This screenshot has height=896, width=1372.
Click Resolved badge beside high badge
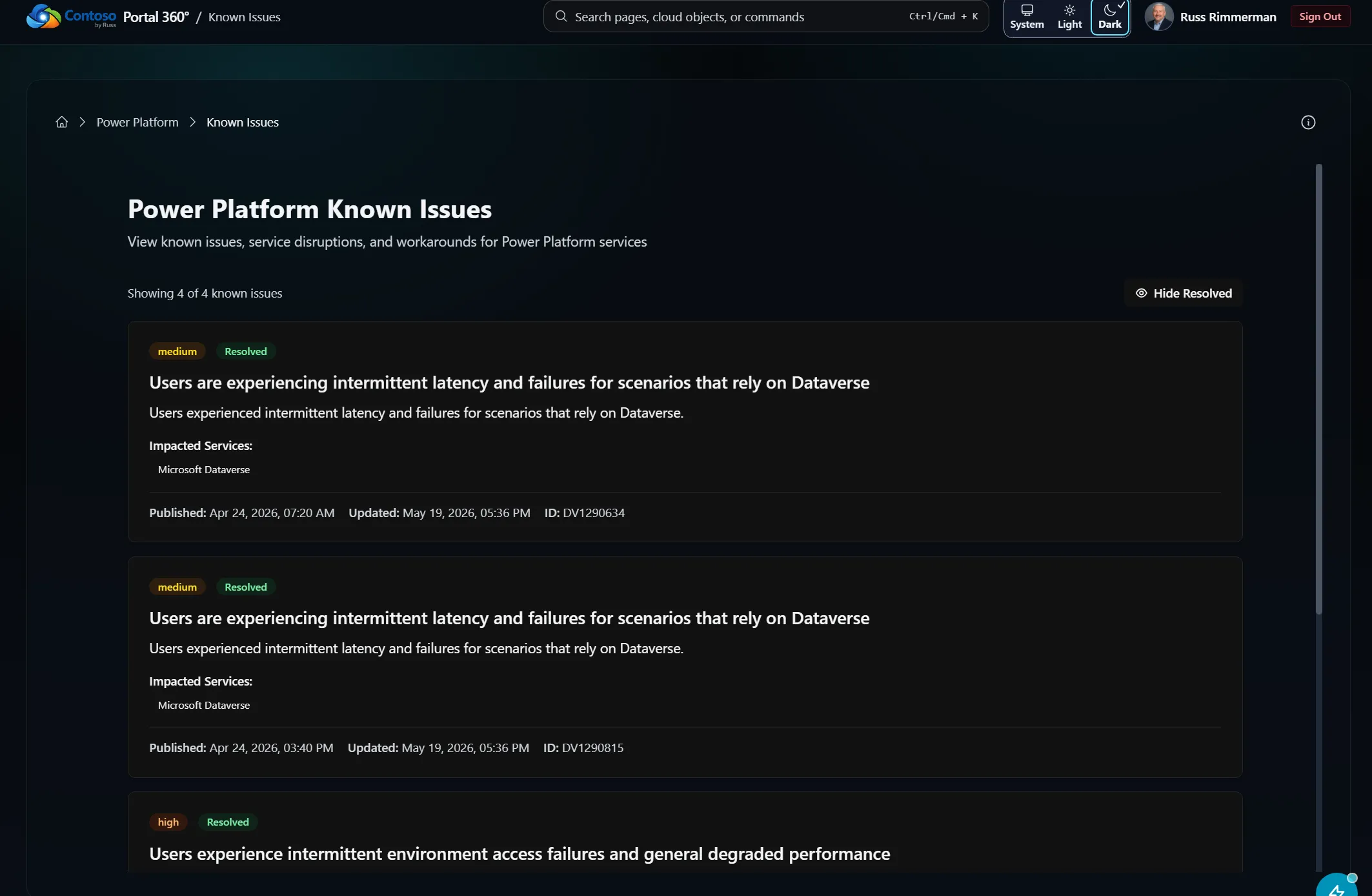[x=228, y=822]
